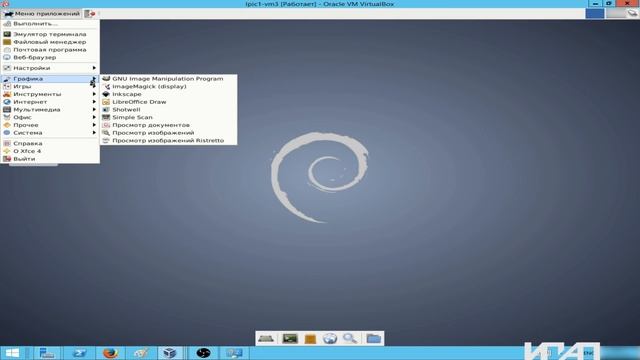Image resolution: width=640 pixels, height=360 pixels.
Task: Click the top-right panel tray icon
Action: pos(633,13)
